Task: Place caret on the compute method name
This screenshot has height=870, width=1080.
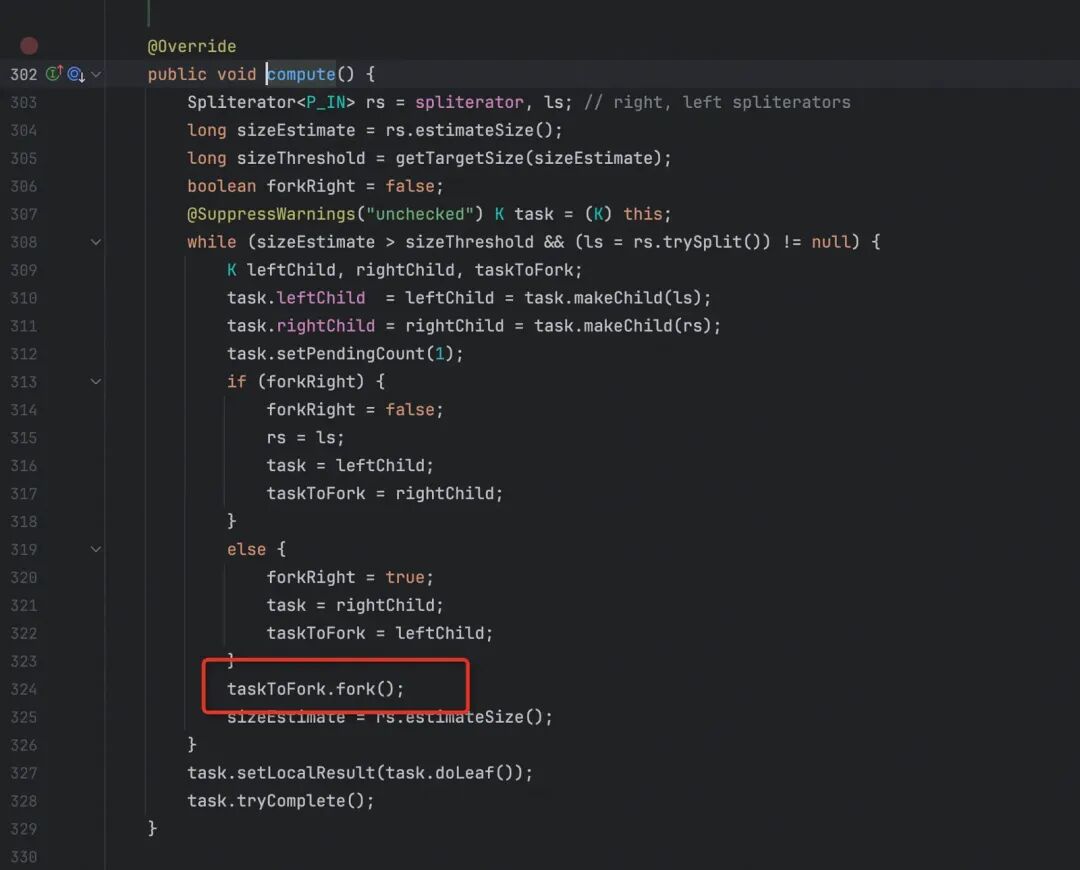Action: coord(301,74)
